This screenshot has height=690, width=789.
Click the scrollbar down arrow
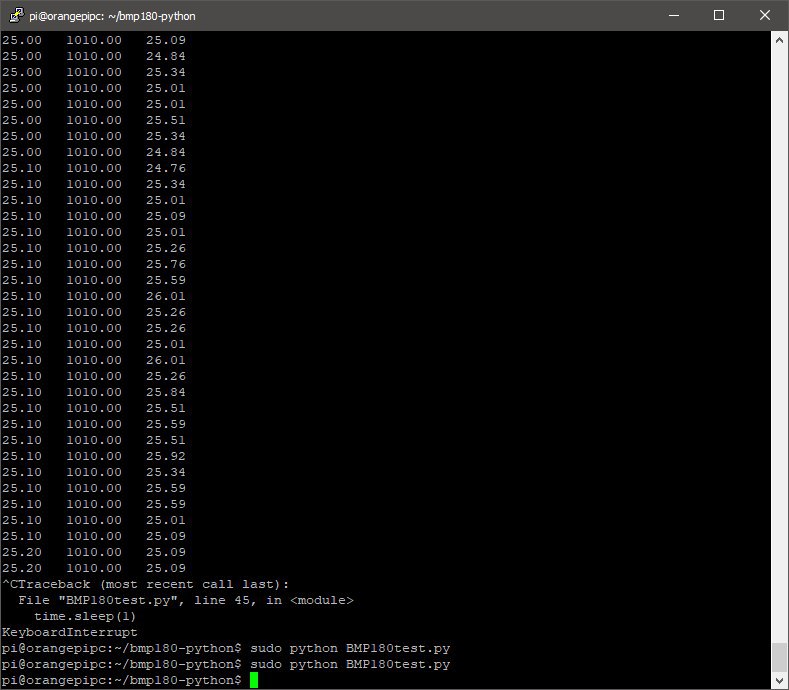pos(779,680)
